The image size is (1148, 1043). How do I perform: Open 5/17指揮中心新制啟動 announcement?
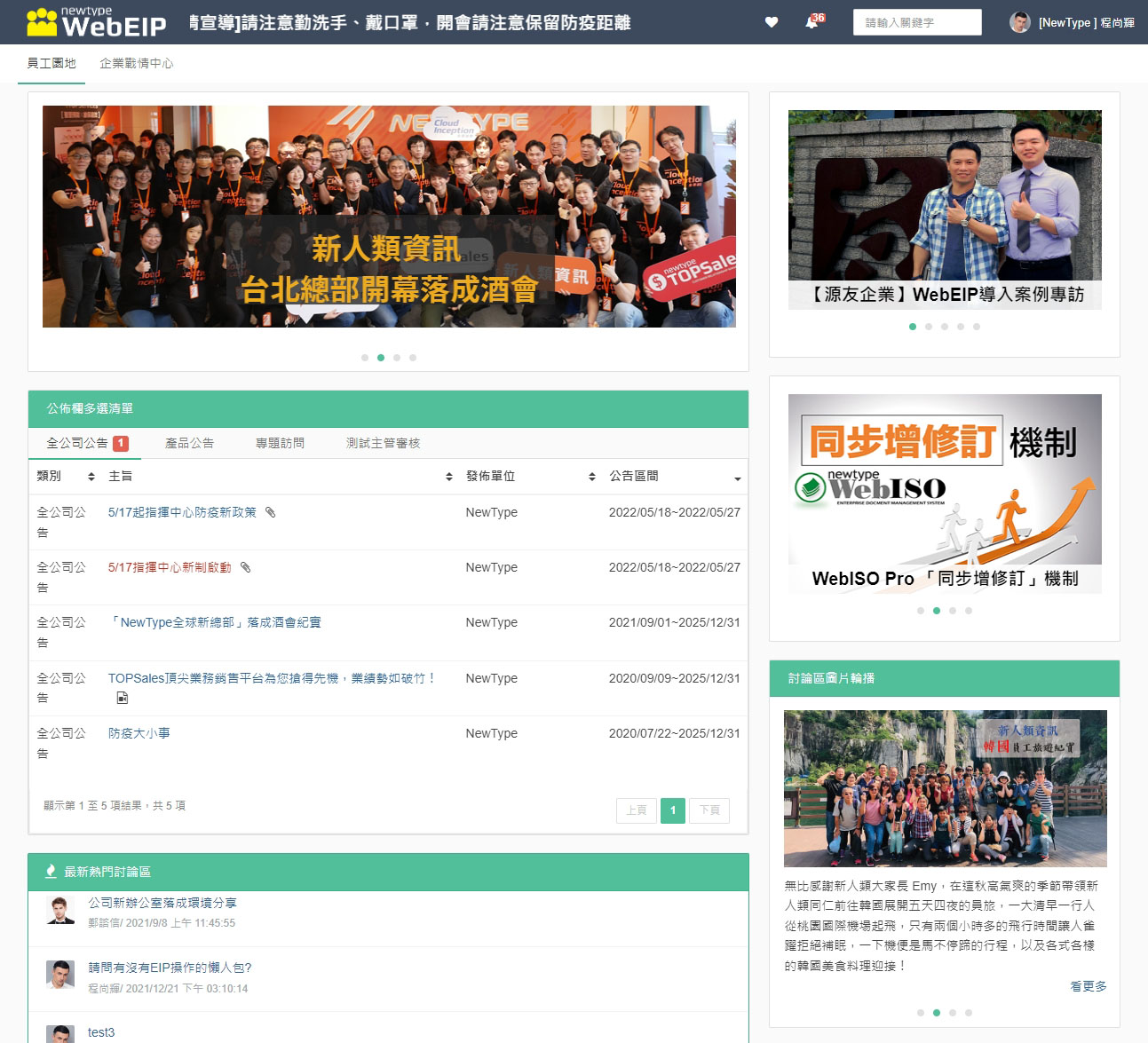pos(170,567)
